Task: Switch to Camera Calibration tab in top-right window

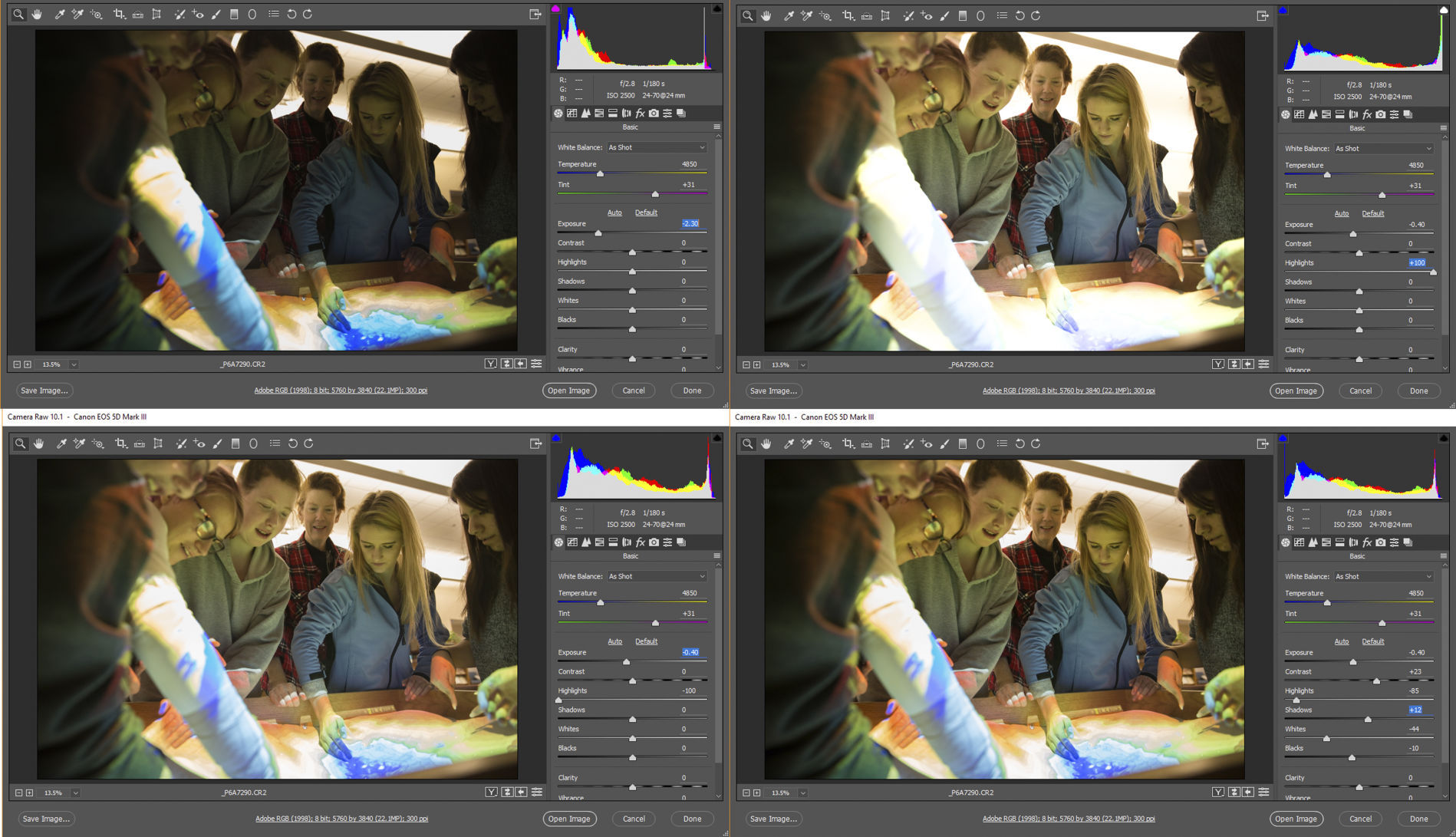Action: (x=1381, y=114)
